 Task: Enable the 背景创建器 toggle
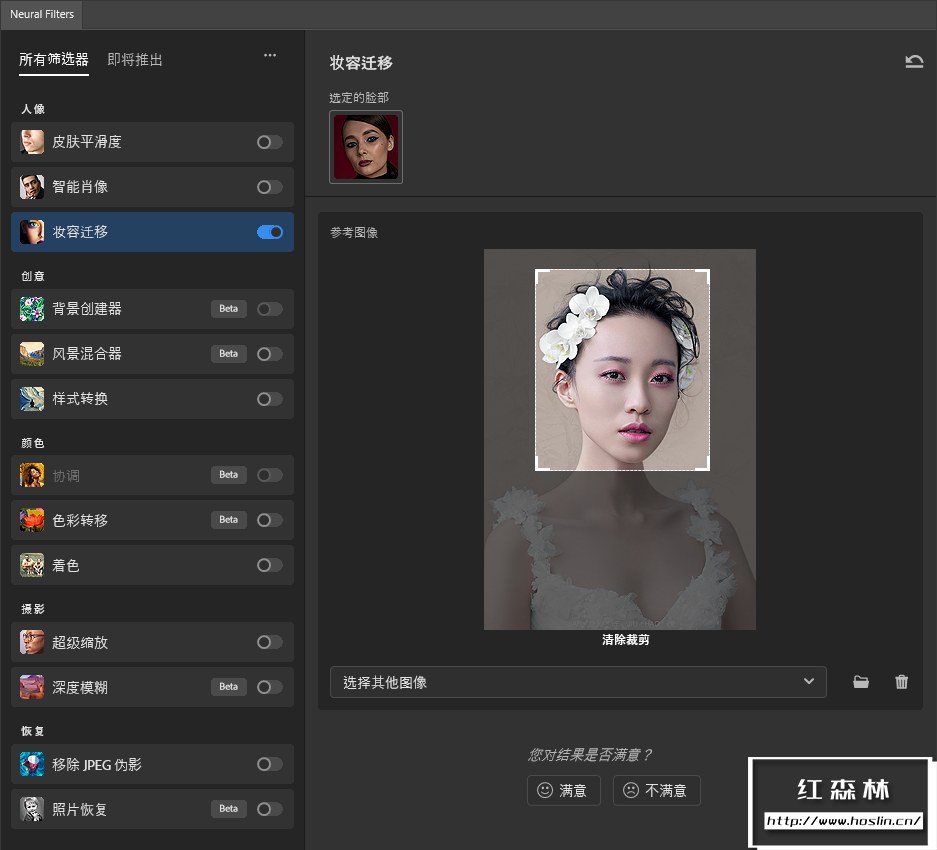270,309
